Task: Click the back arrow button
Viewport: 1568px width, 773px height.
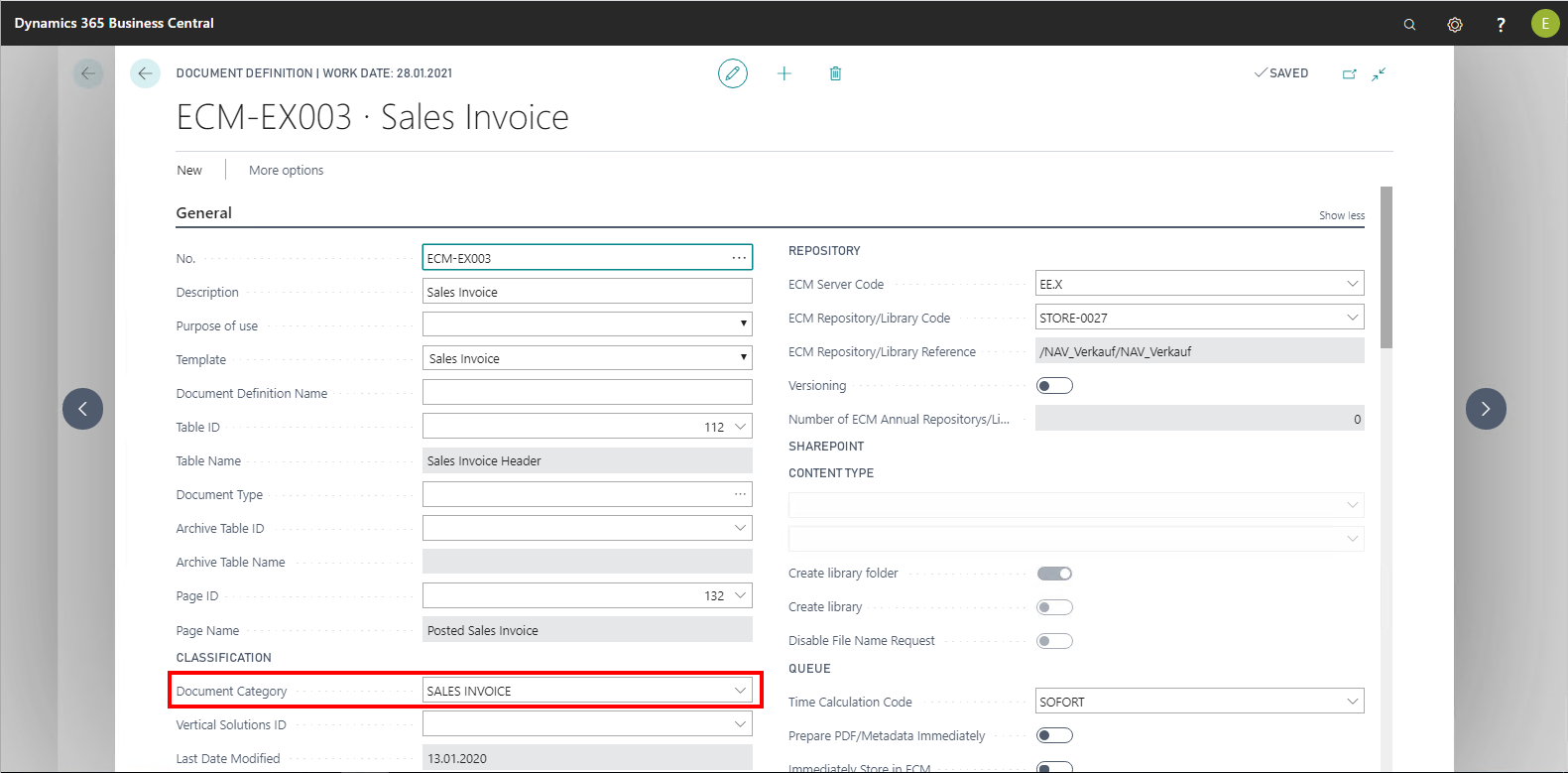Action: coord(145,73)
